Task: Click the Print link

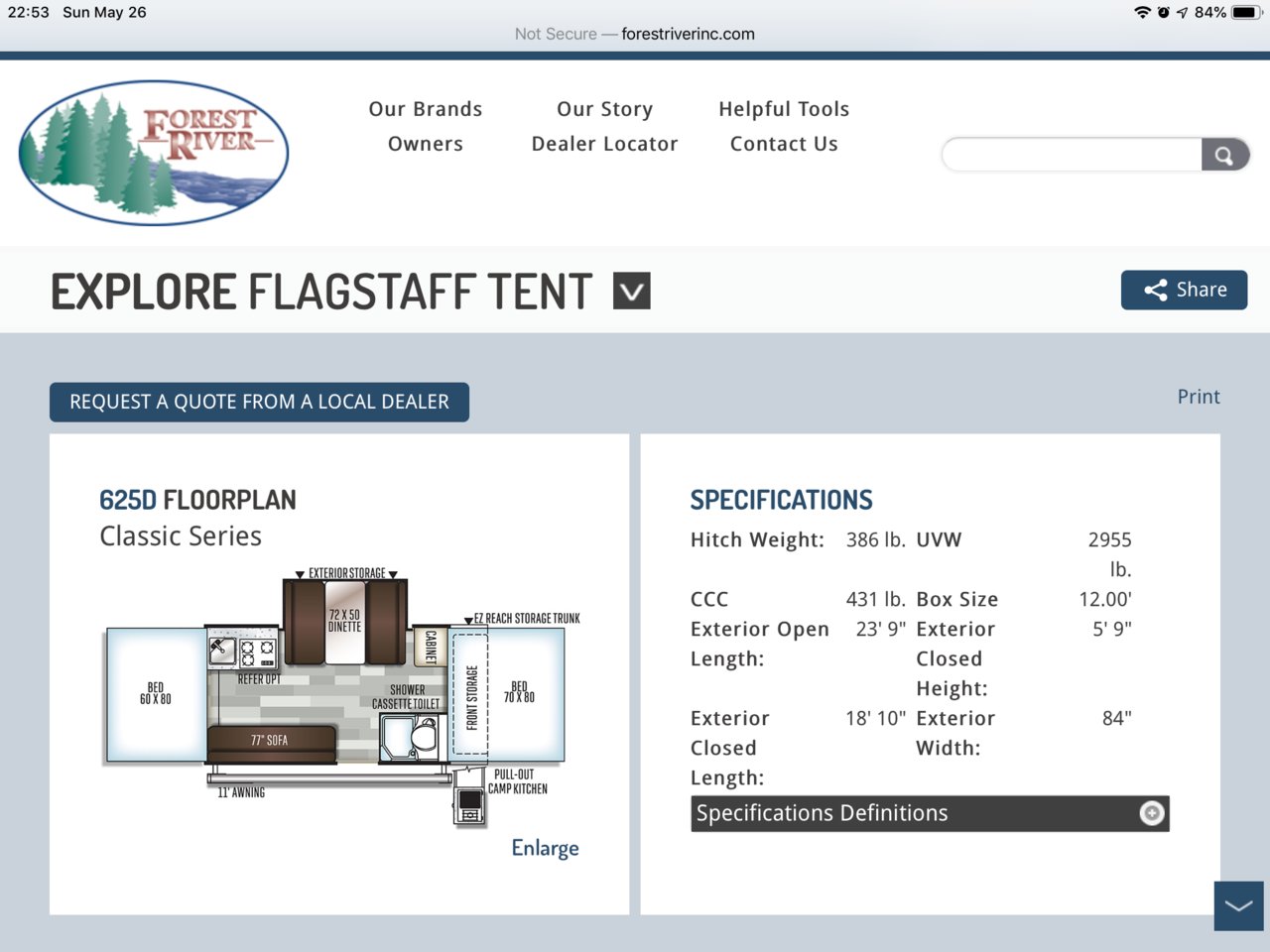Action: coord(1199,397)
